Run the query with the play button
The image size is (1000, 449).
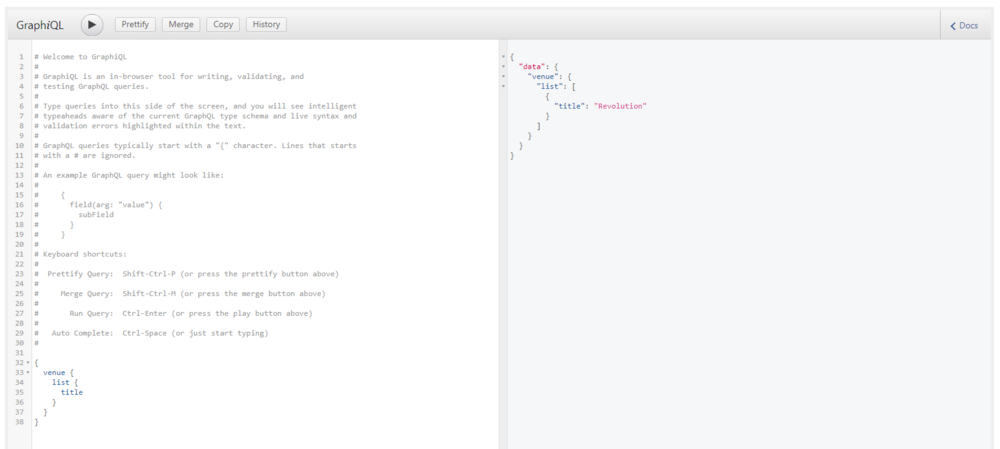[x=91, y=25]
